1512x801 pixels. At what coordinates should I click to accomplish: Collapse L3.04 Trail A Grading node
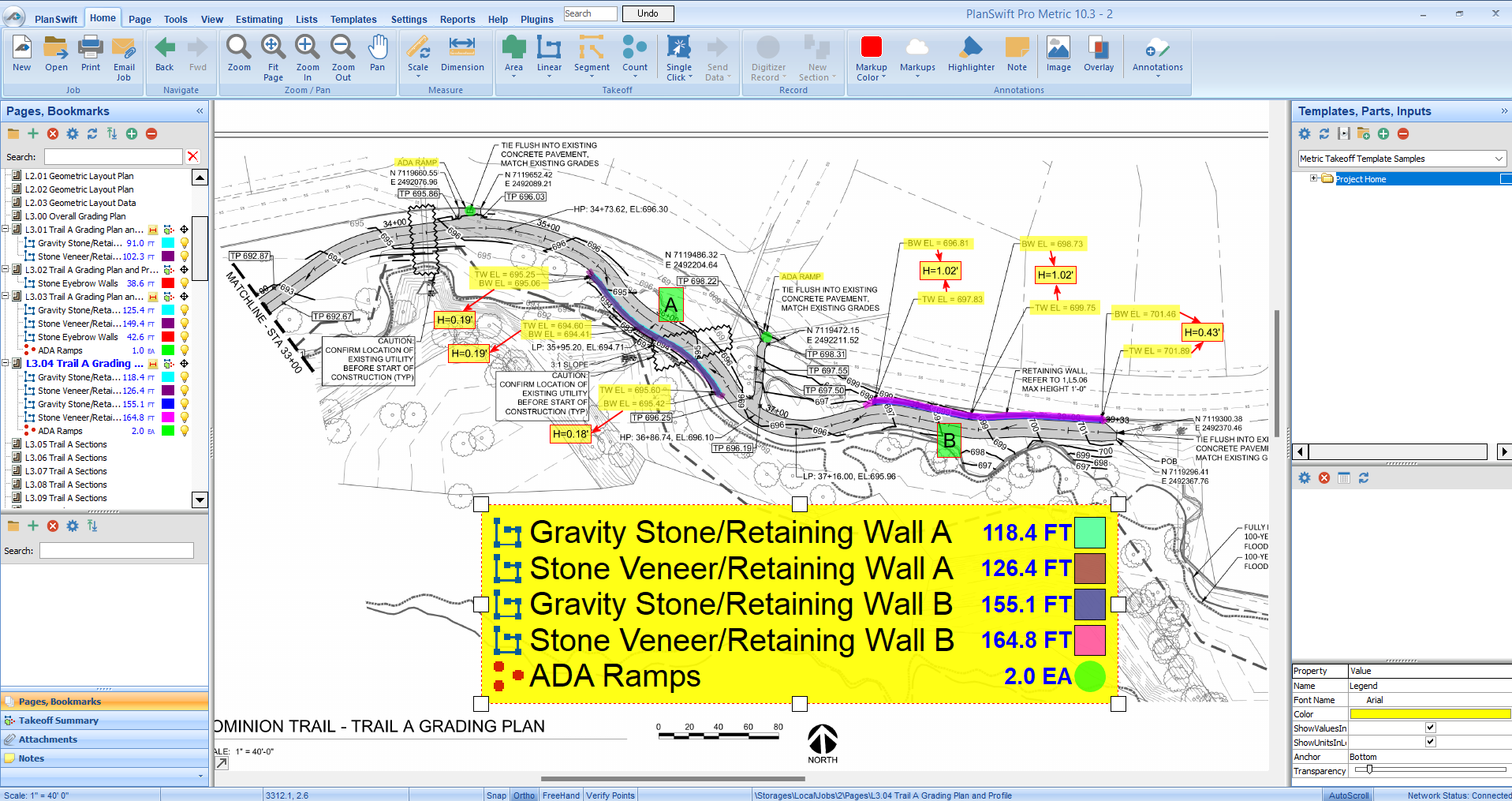(6, 364)
